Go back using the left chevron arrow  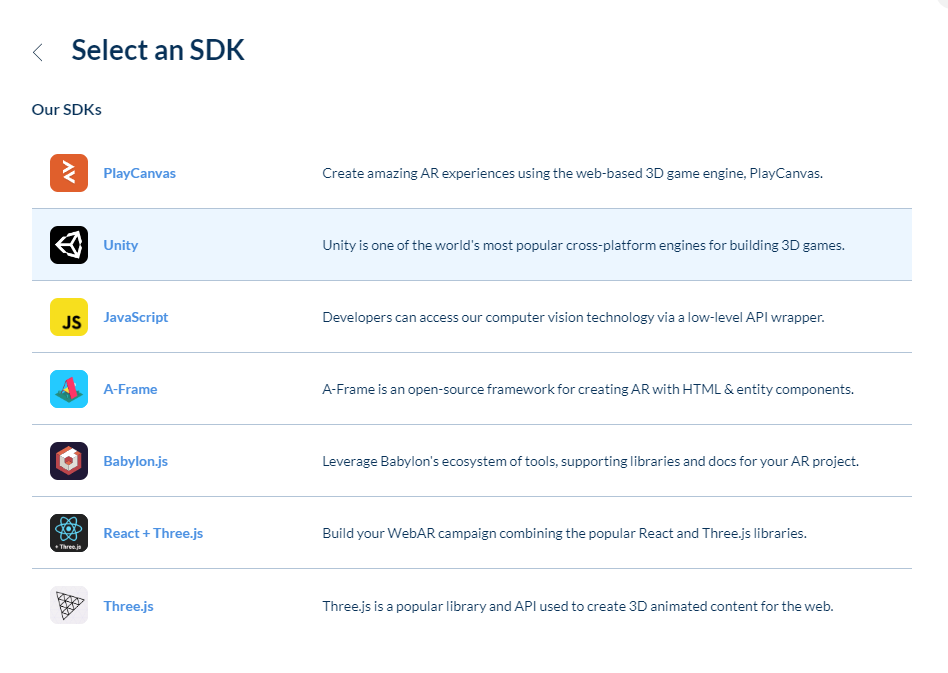pyautogui.click(x=37, y=53)
